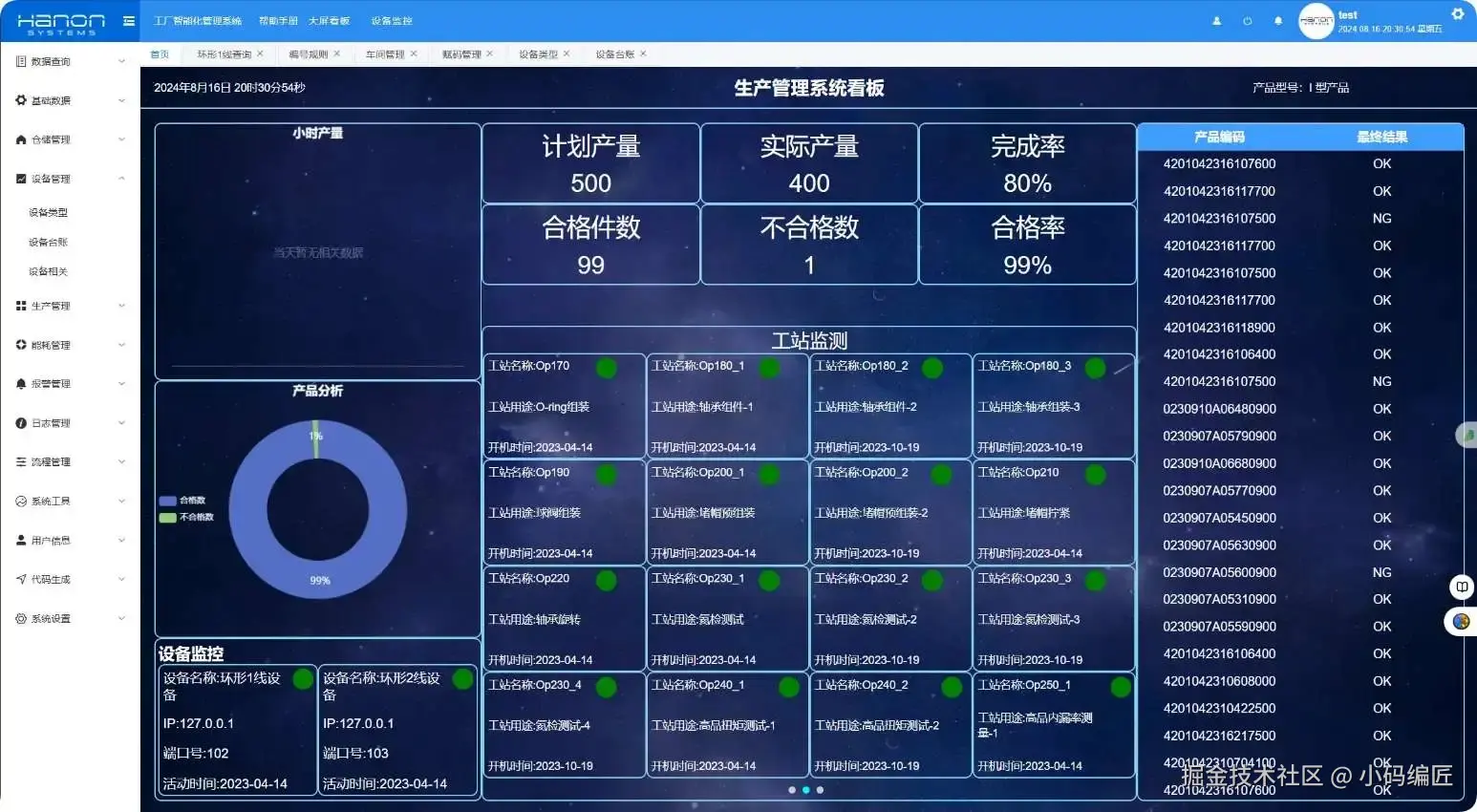Click the power/logout icon in header
Screen dimensions: 1477x812
[1247, 21]
